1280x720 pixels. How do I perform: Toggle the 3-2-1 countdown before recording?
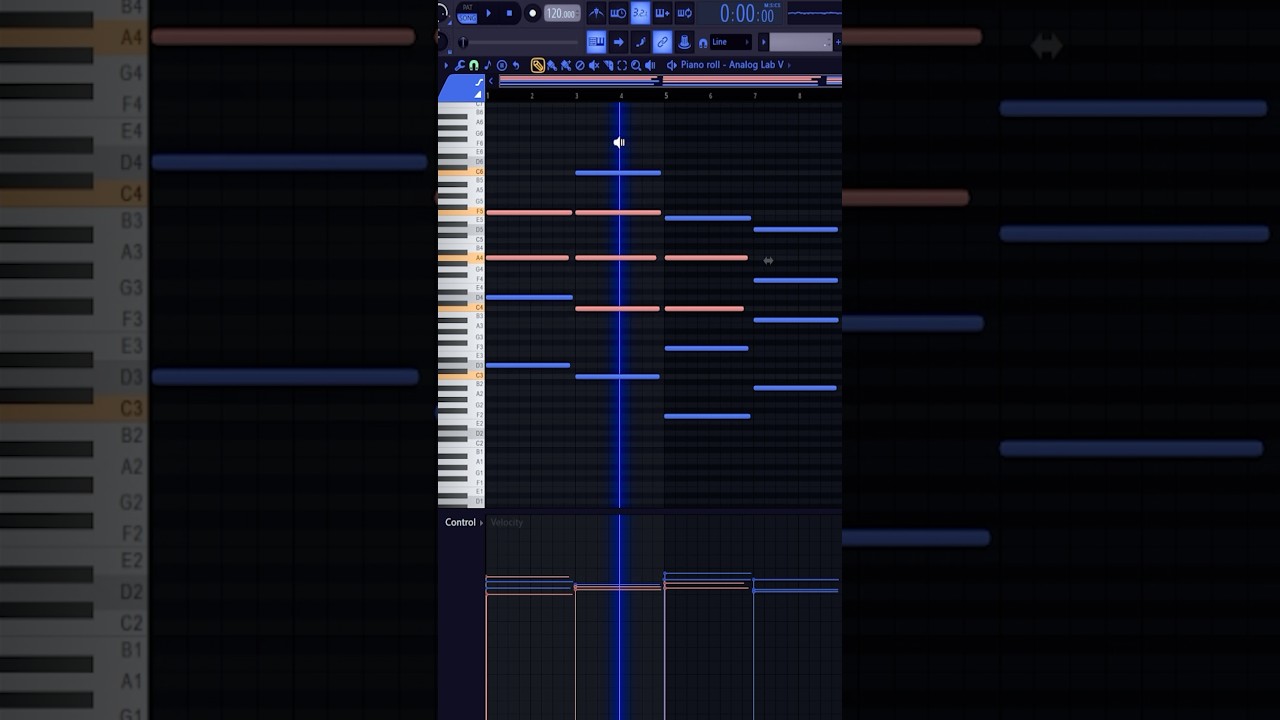(x=640, y=13)
